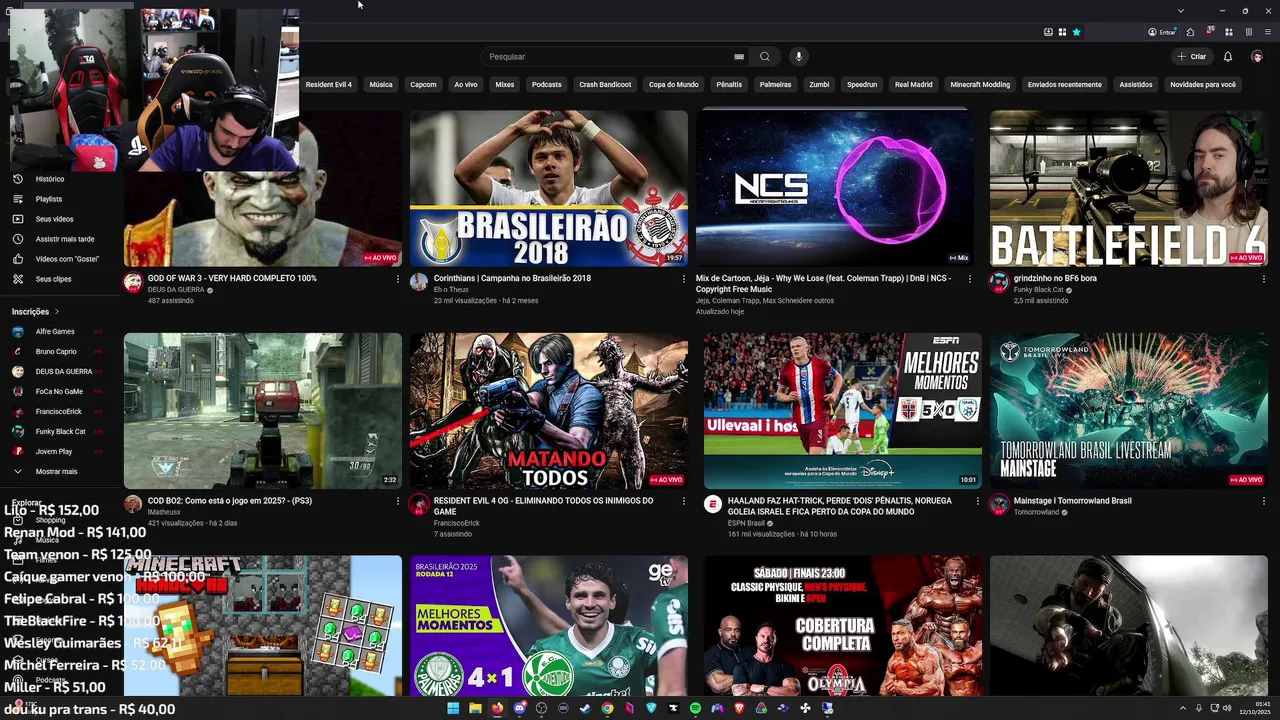Open Vídeos com "Gostei" in sidebar
Viewport: 1280px width, 720px height.
[x=67, y=259]
